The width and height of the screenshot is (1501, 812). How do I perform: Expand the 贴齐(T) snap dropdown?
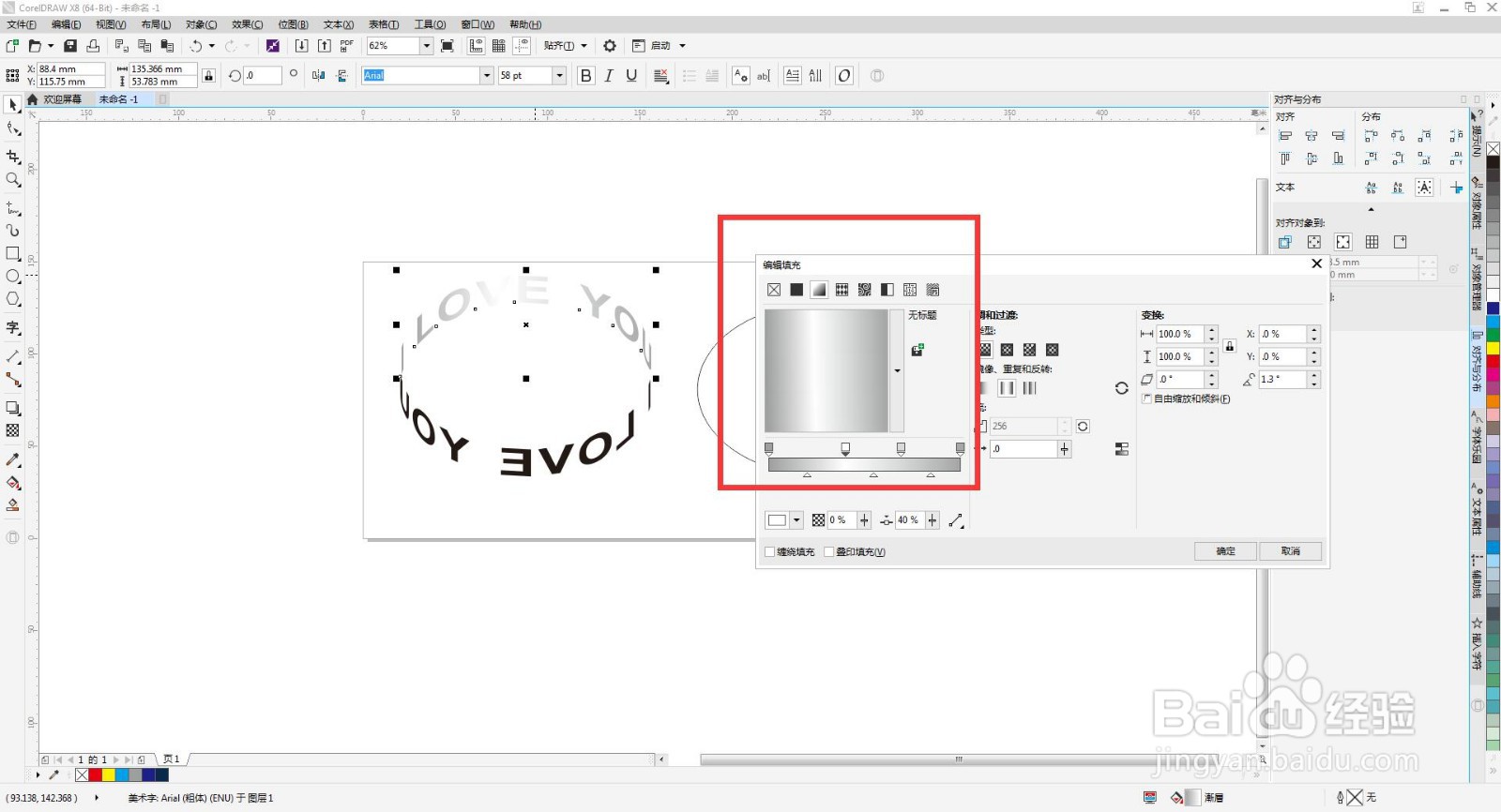coord(584,46)
